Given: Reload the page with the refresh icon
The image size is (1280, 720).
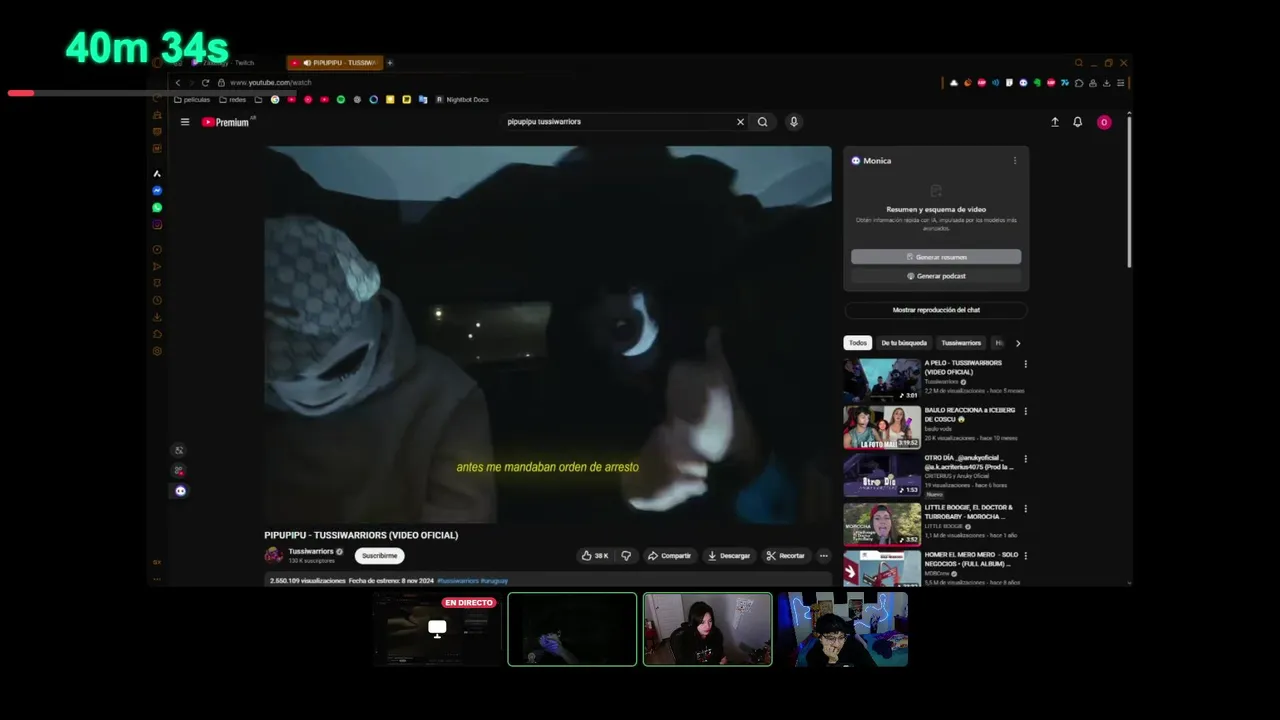Looking at the screenshot, I should (205, 83).
